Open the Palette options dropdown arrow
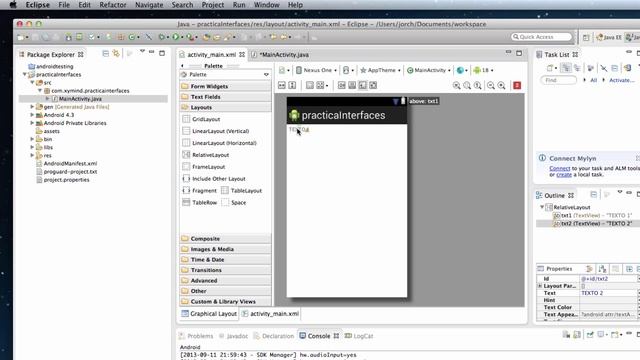The width and height of the screenshot is (640, 360). point(266,75)
